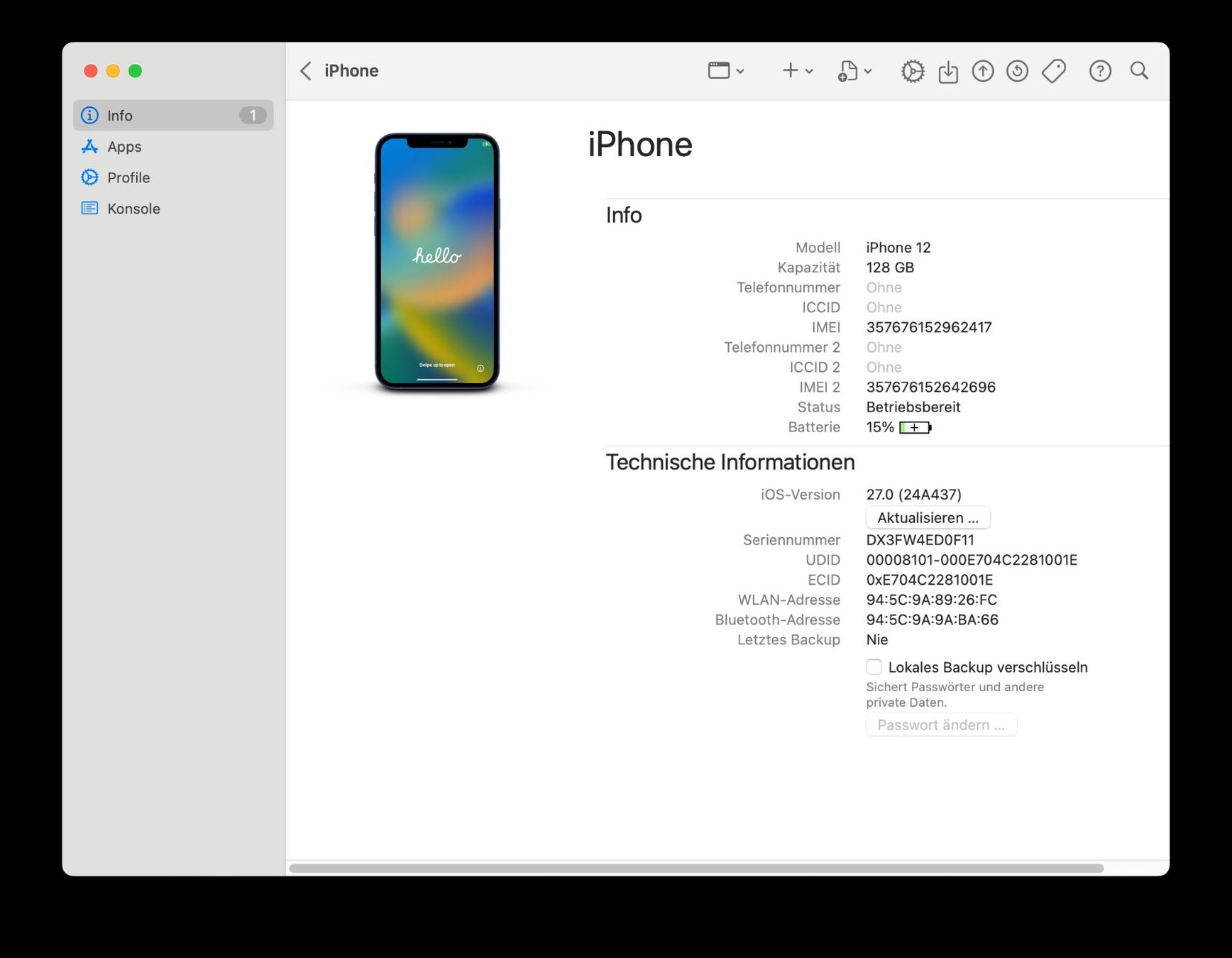Viewport: 1232px width, 958px height.
Task: Click the Letztes Backup value Nie
Action: (877, 639)
